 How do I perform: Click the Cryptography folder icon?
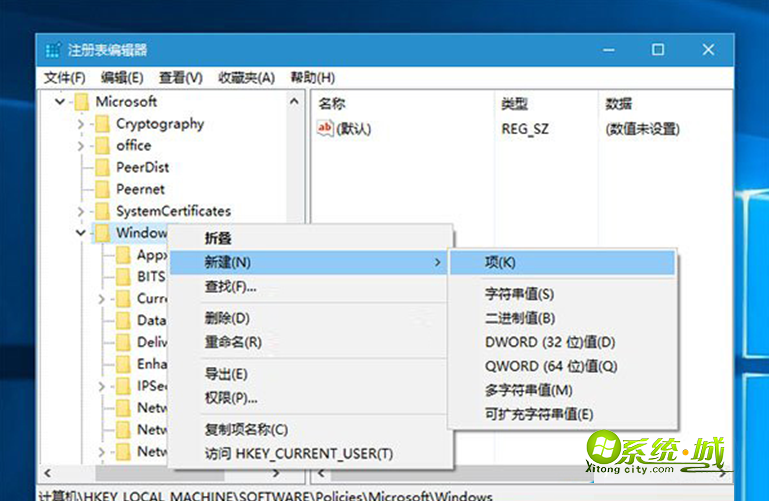tap(103, 124)
